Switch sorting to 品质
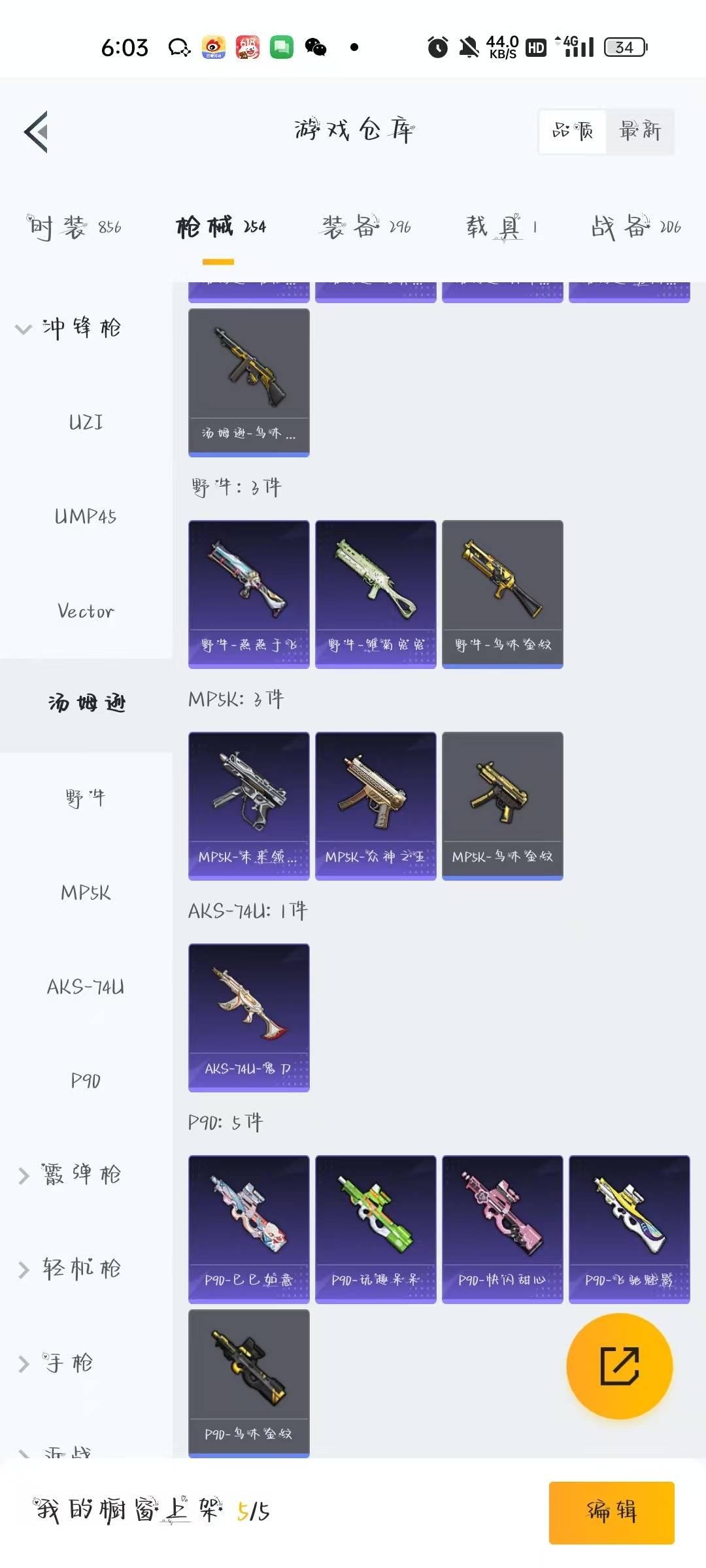Viewport: 706px width, 1568px height. (573, 131)
